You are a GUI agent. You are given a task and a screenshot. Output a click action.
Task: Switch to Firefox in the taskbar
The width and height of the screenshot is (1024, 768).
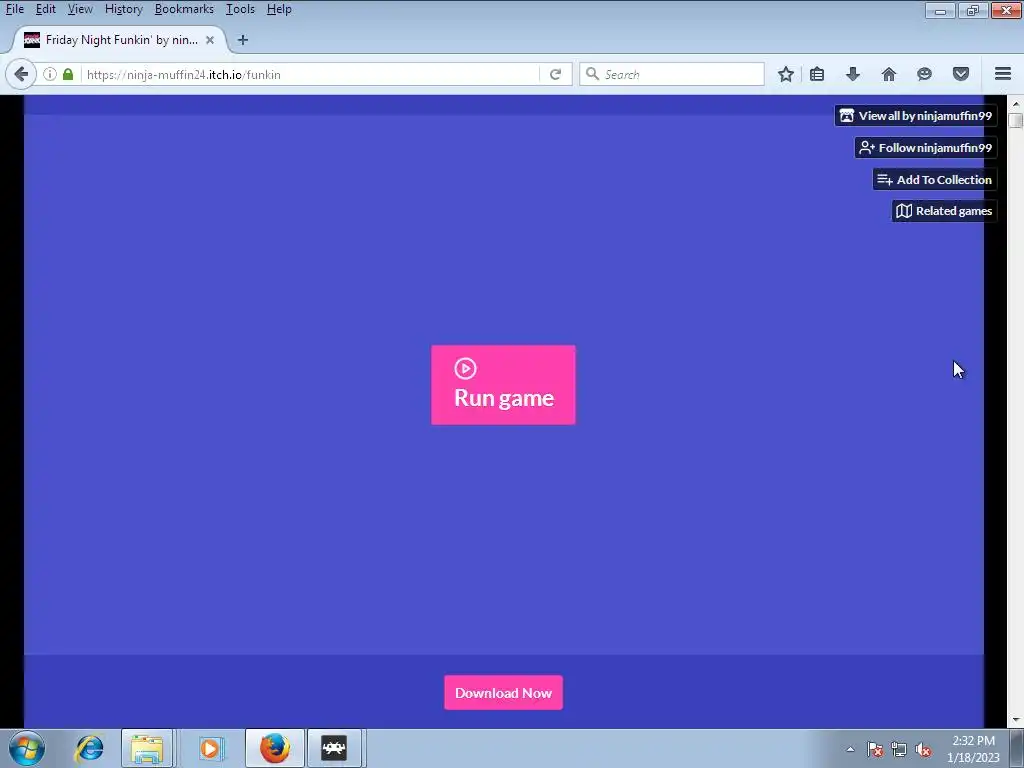[274, 748]
